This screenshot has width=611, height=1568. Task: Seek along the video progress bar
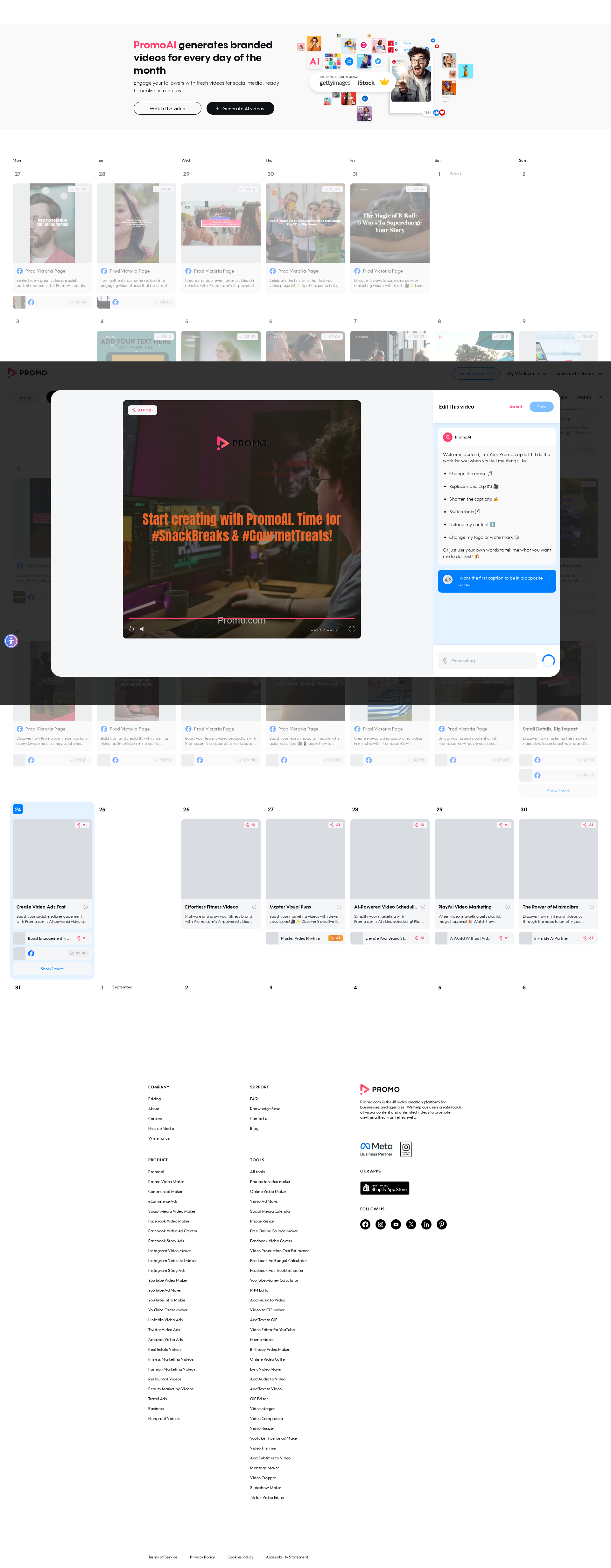[x=242, y=618]
